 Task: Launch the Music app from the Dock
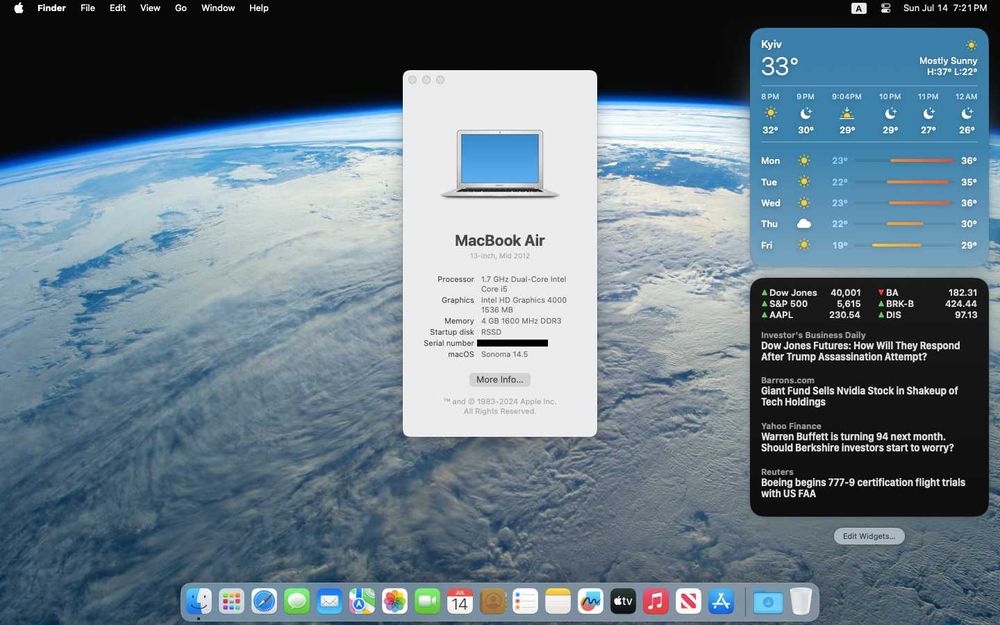point(656,601)
